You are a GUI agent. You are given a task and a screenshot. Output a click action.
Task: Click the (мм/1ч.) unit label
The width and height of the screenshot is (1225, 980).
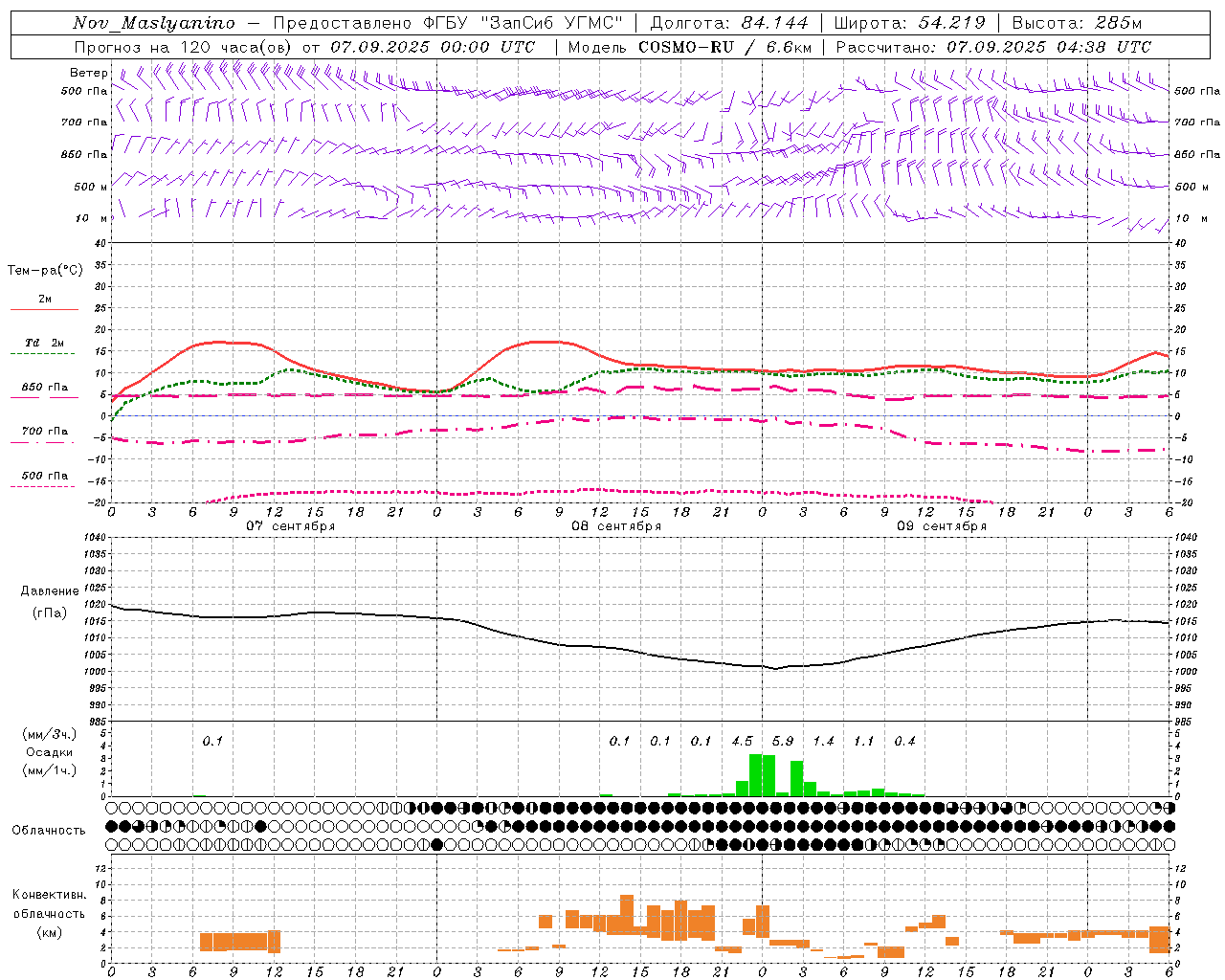point(49,770)
